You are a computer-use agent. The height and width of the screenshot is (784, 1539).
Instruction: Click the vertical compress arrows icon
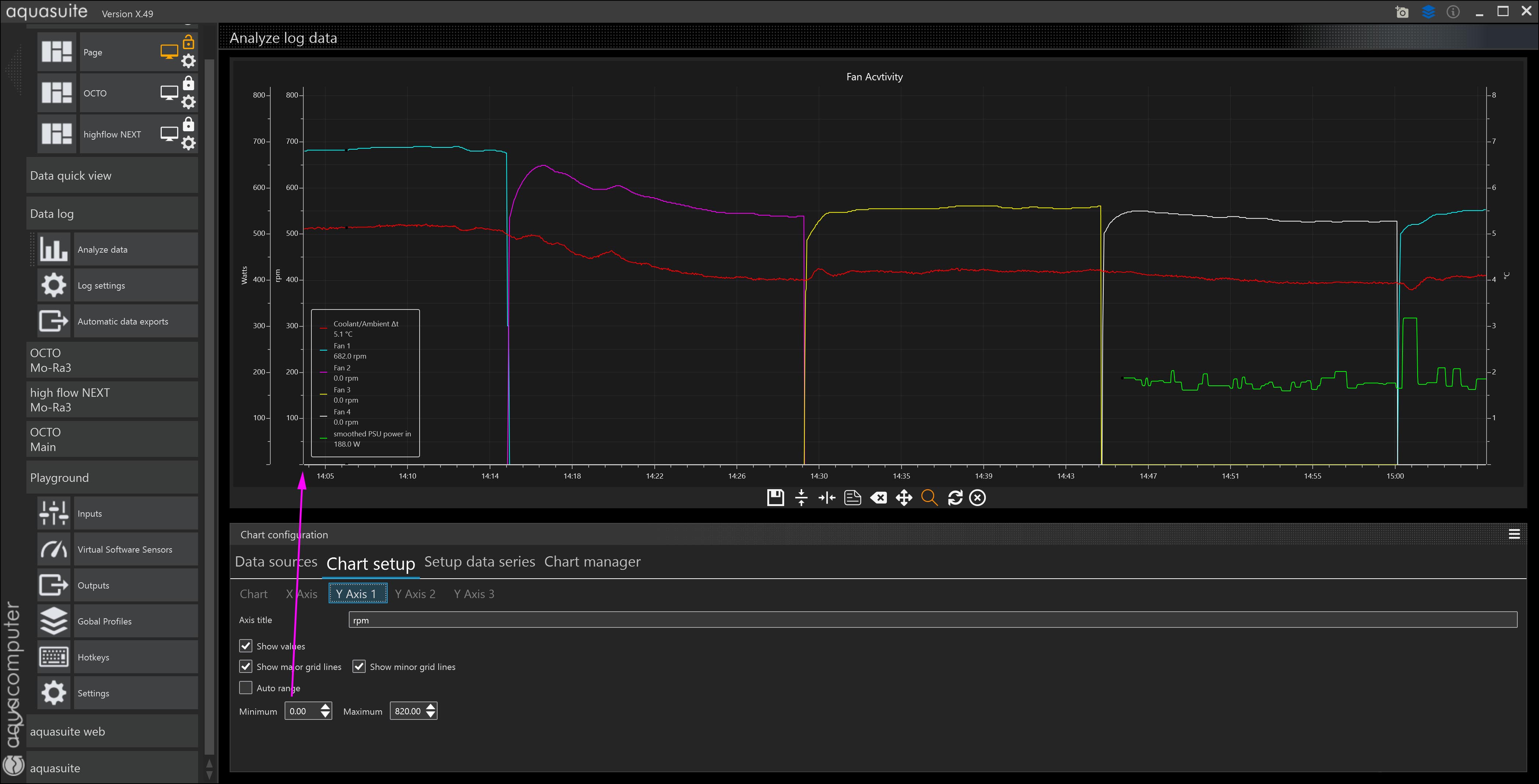click(801, 497)
